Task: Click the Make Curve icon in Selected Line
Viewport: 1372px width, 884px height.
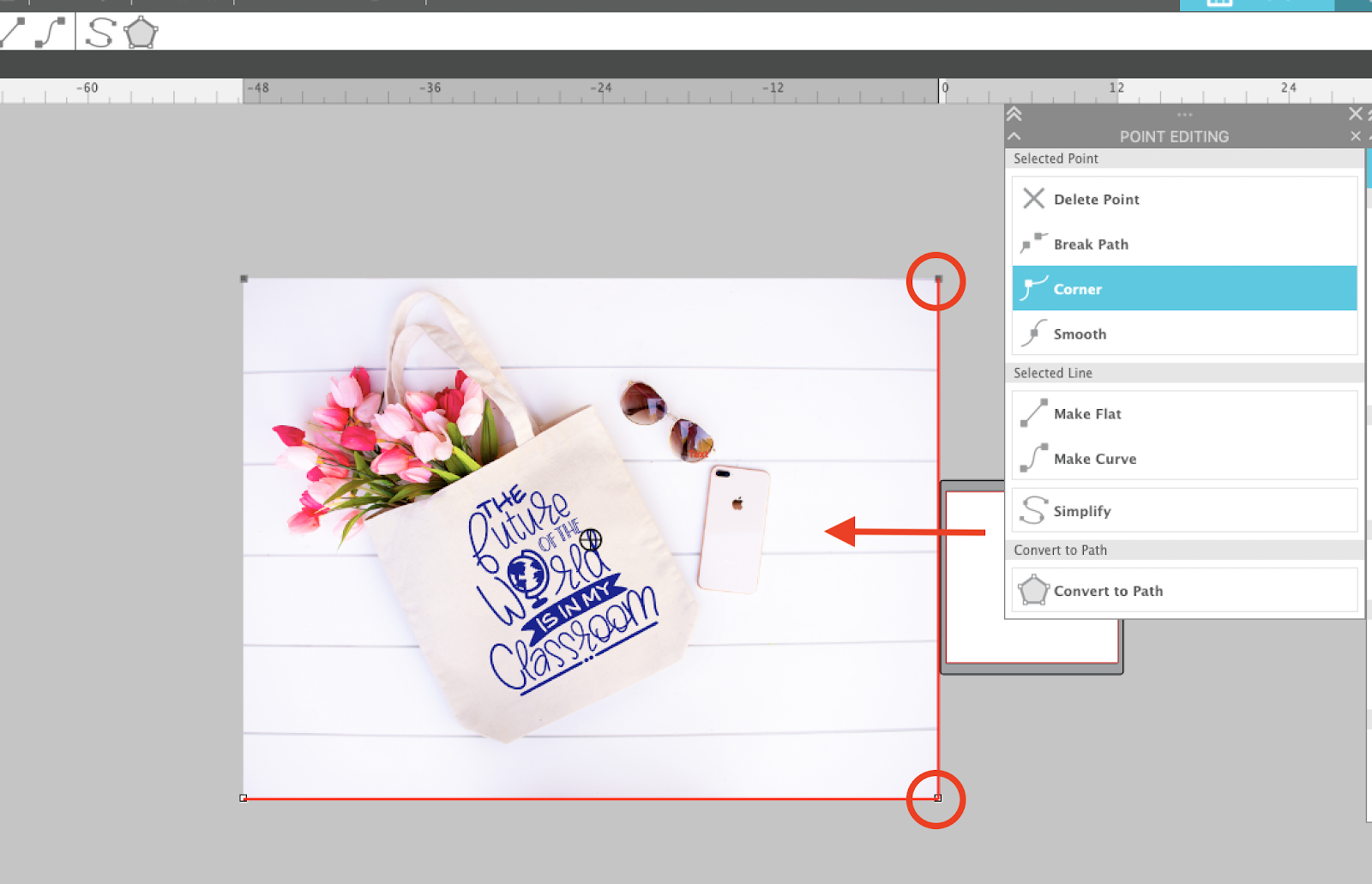Action: click(x=1034, y=458)
